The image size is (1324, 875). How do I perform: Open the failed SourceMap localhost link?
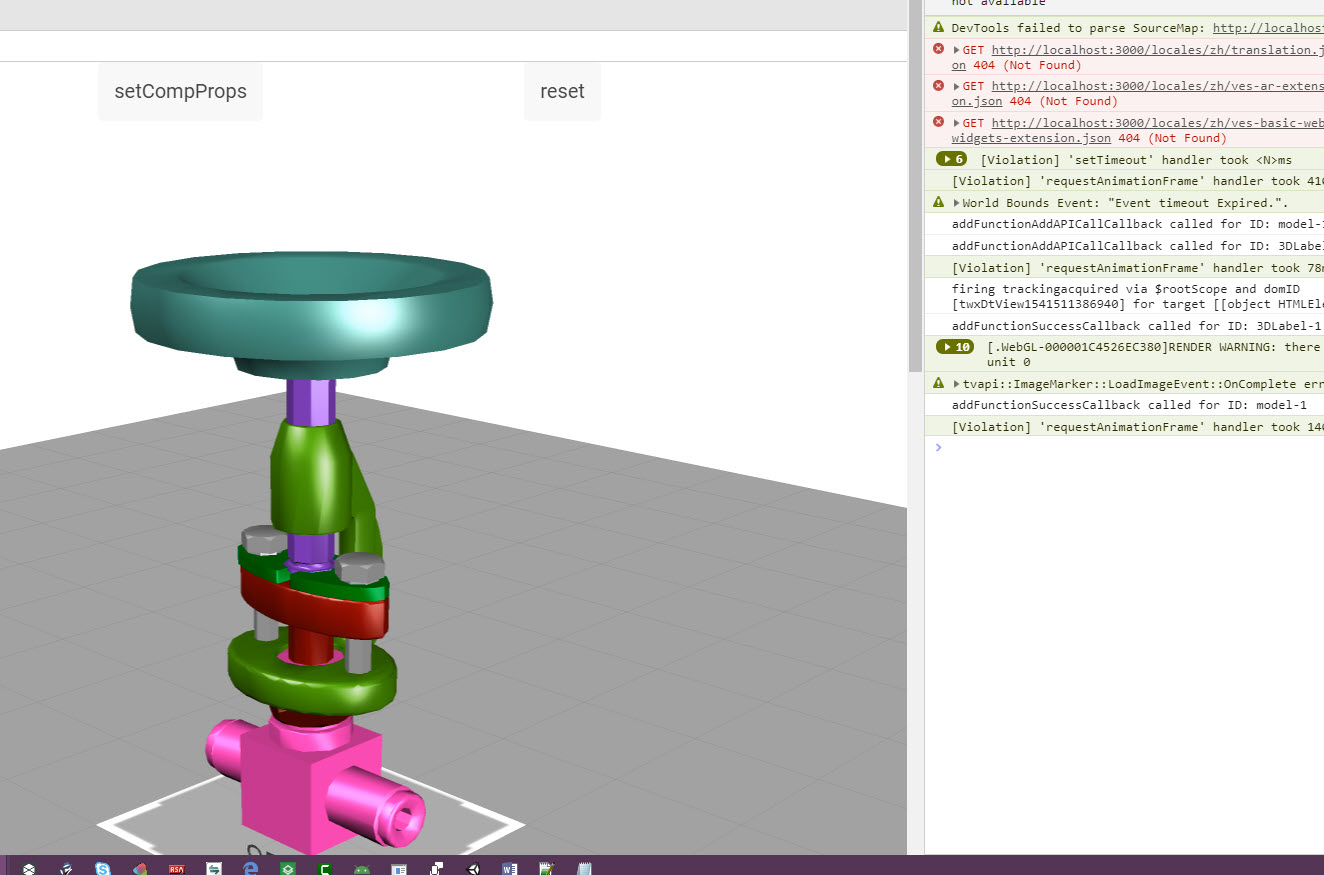click(x=1268, y=27)
